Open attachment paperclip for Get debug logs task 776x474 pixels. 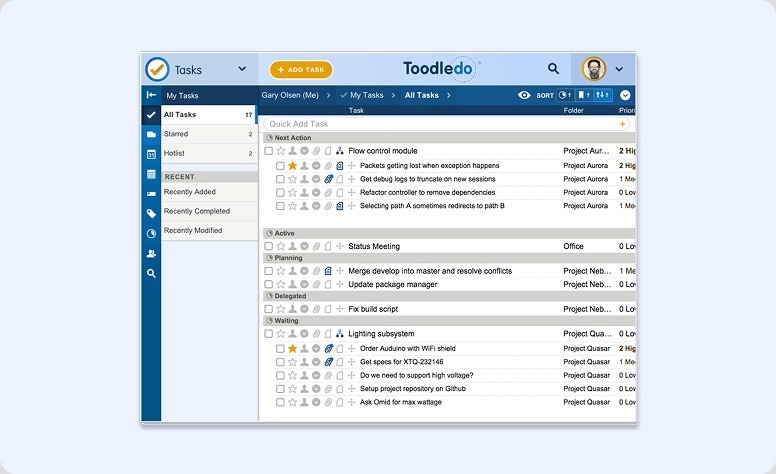[x=328, y=179]
